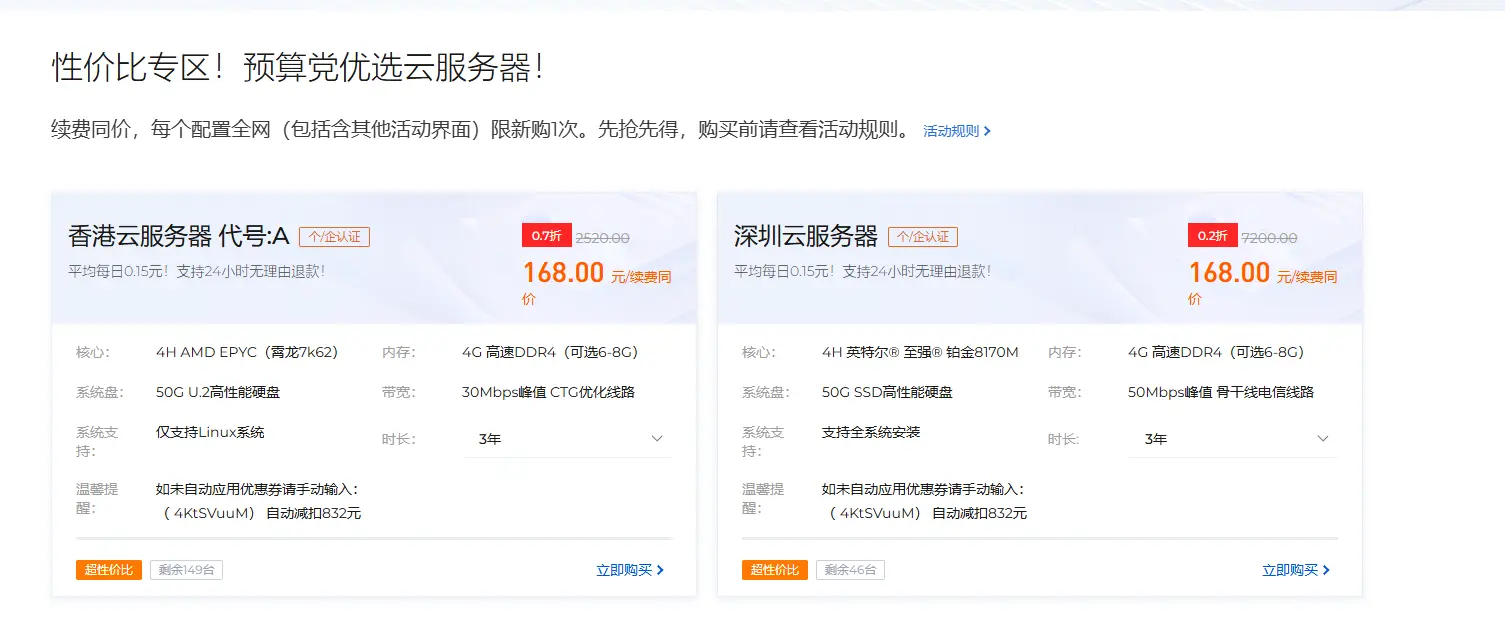Click dropdown arrow on 深圳云服务器 时长 selector

(1323, 439)
